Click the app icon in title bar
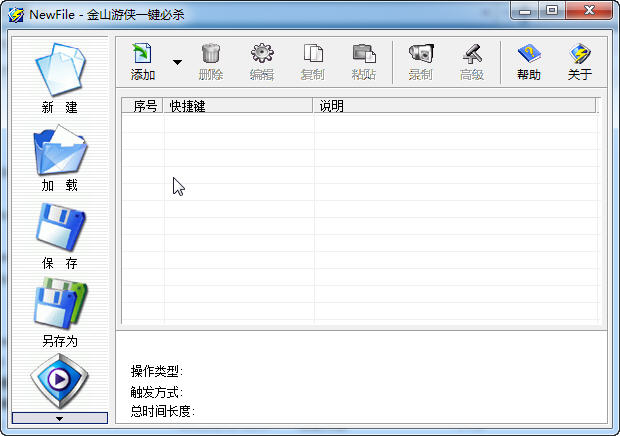This screenshot has height=436, width=620. pos(16,15)
